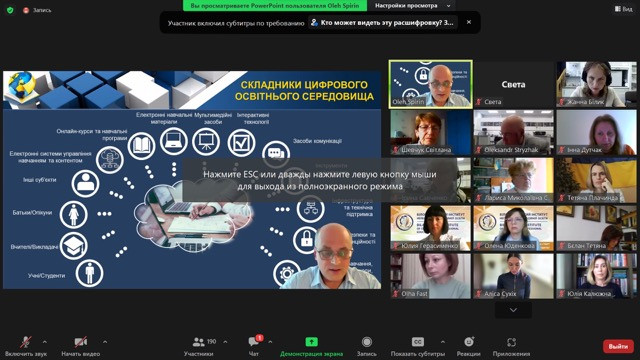Select Oleksandr Stryzhak video thumbnail
This screenshot has height=360, width=640.
pos(513,132)
